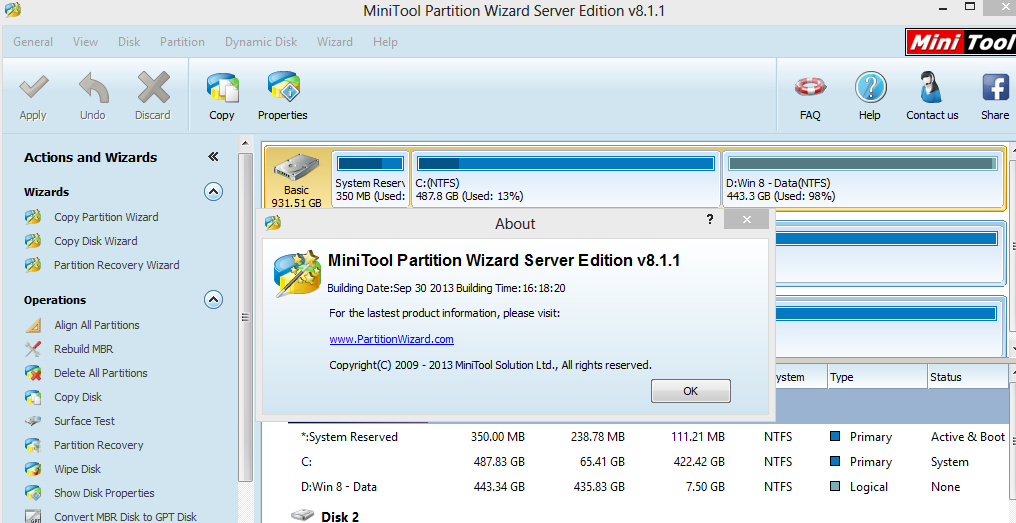Select Delete All Partitions operation

pos(100,373)
